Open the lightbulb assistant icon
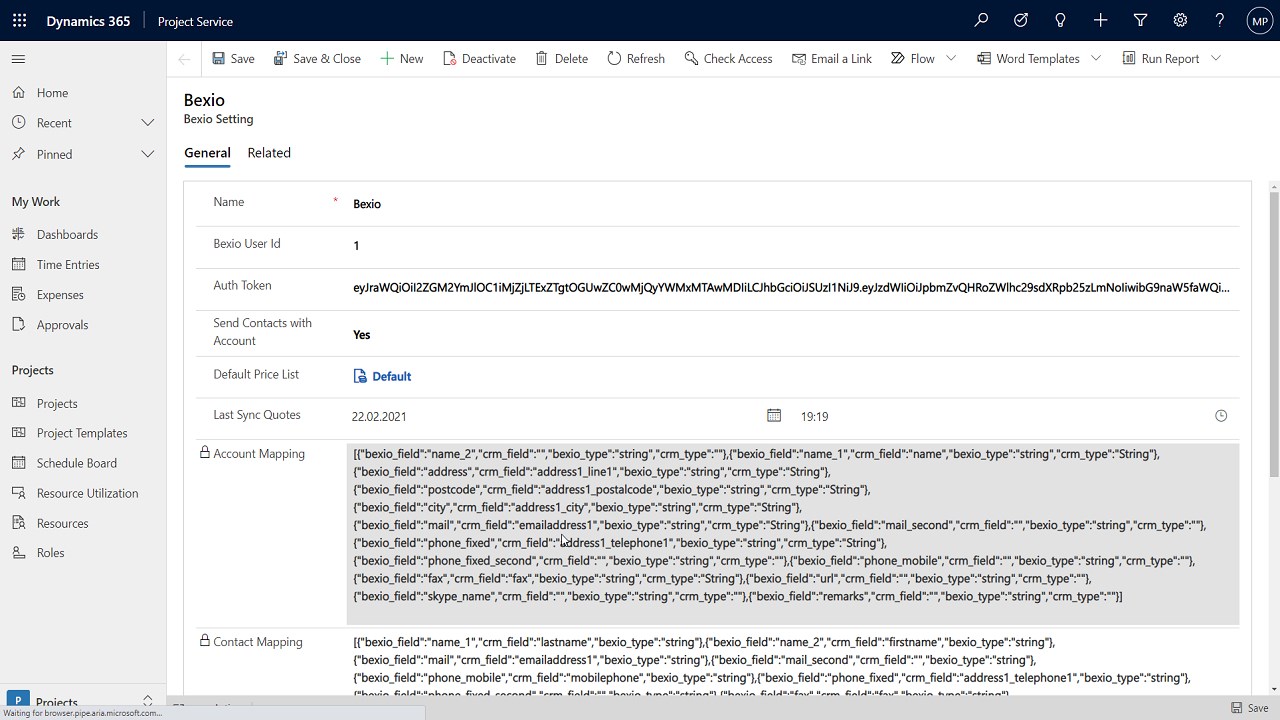The height and width of the screenshot is (720, 1280). click(x=1060, y=20)
